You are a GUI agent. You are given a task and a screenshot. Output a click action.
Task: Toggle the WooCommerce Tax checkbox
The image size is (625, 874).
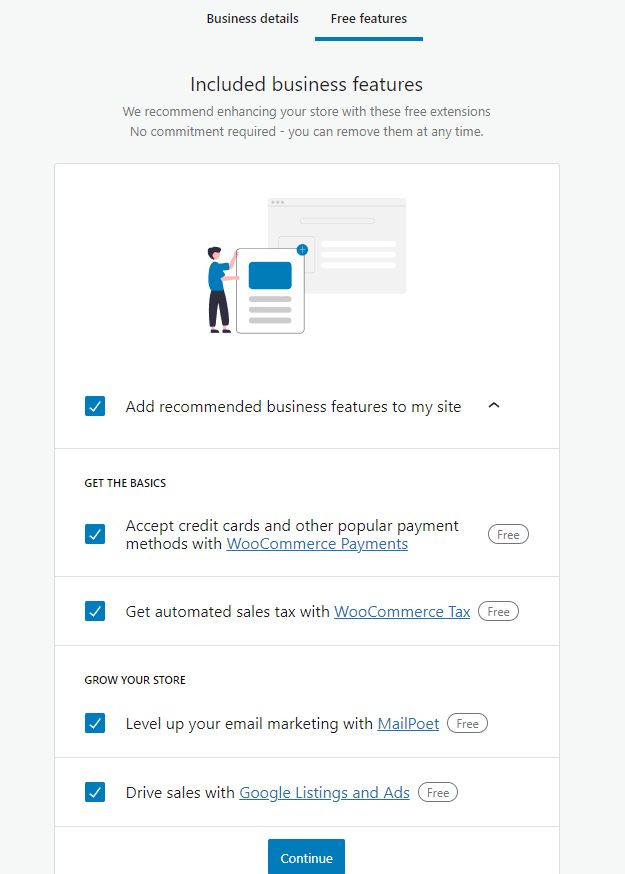[x=95, y=611]
